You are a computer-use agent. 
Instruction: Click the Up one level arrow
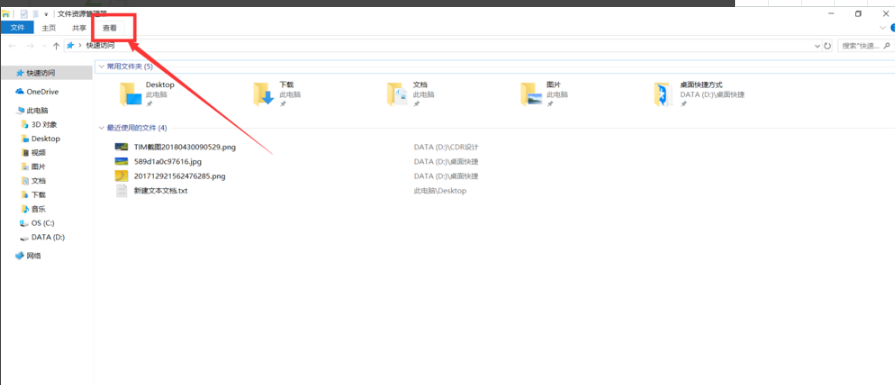click(x=56, y=46)
